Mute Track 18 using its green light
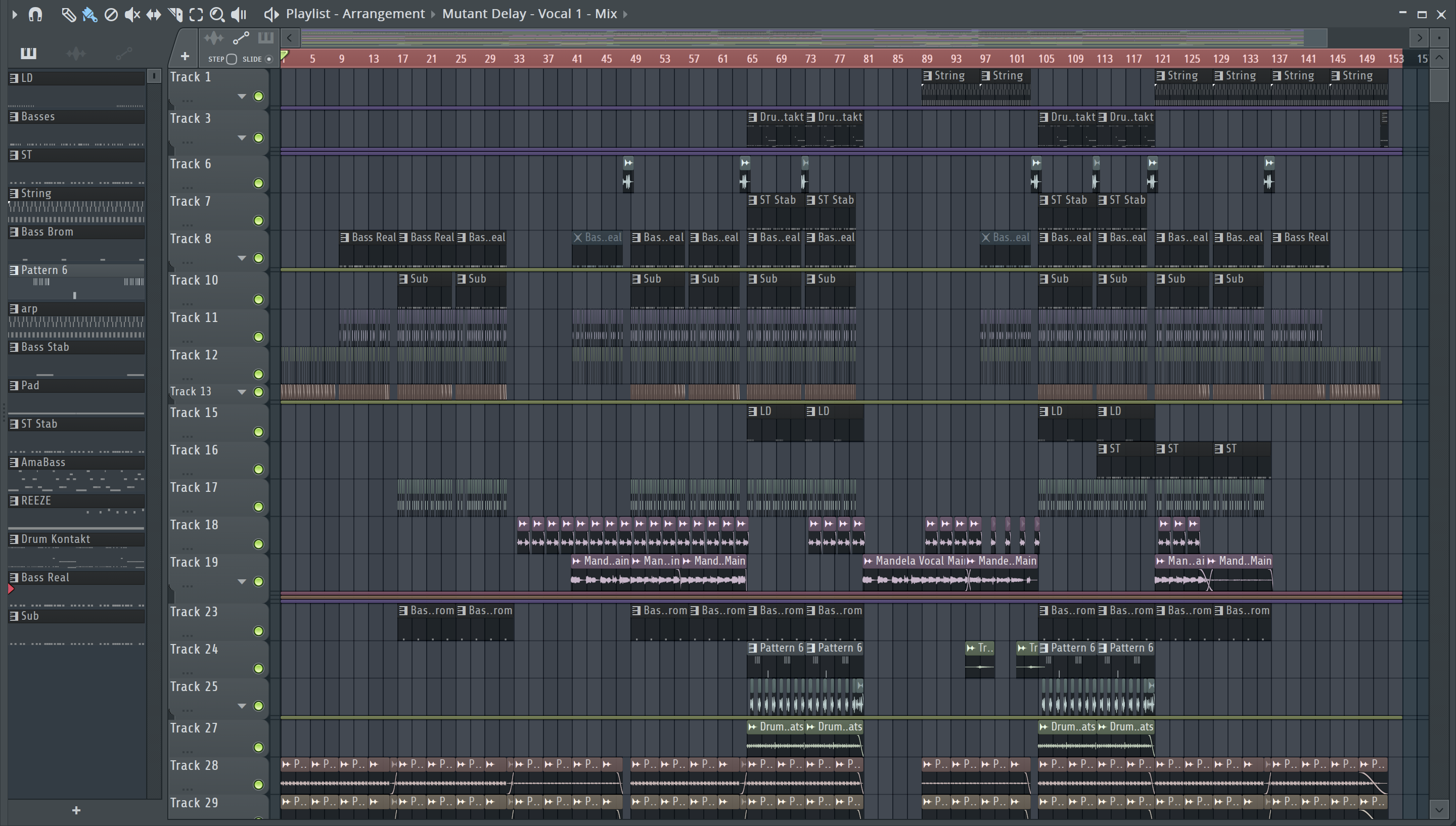The height and width of the screenshot is (826, 1456). (x=259, y=544)
